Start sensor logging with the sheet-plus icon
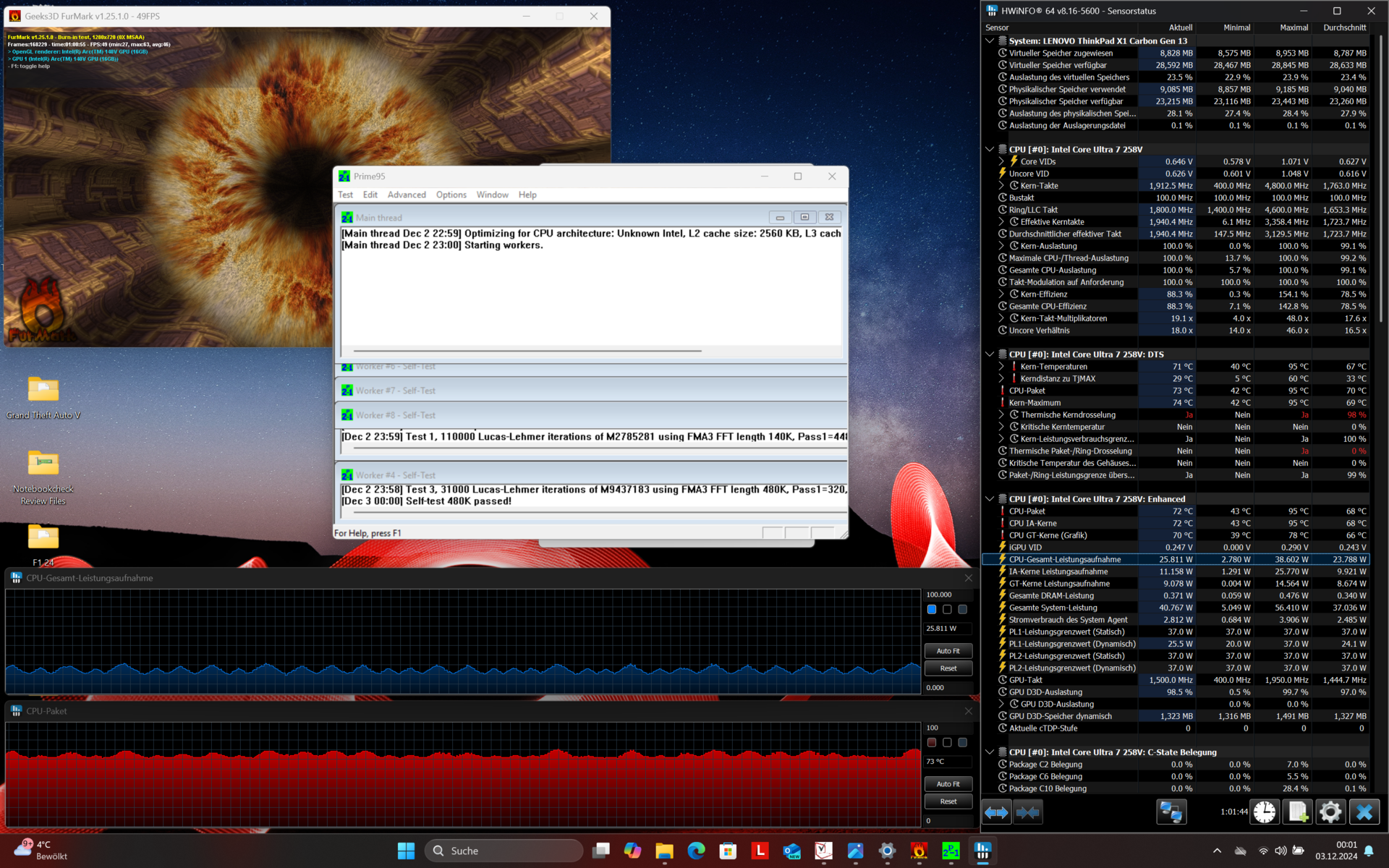This screenshot has height=868, width=1389. coord(1296,812)
